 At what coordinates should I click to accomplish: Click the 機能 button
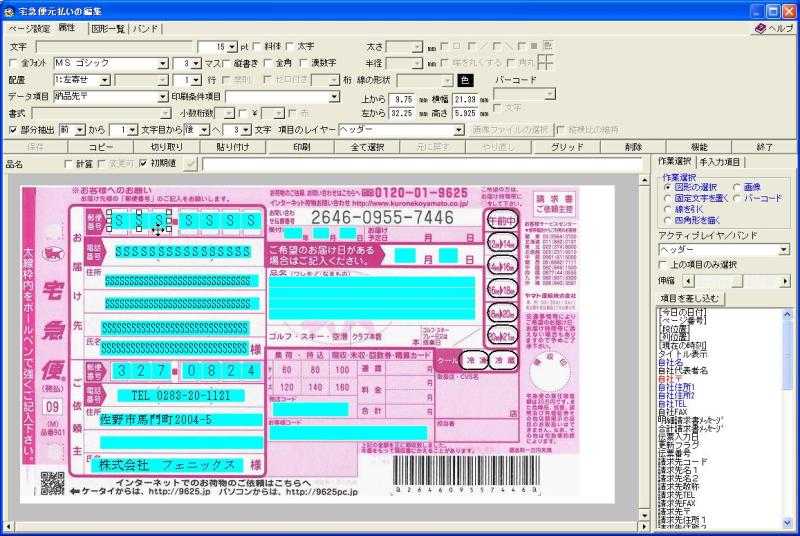click(699, 147)
